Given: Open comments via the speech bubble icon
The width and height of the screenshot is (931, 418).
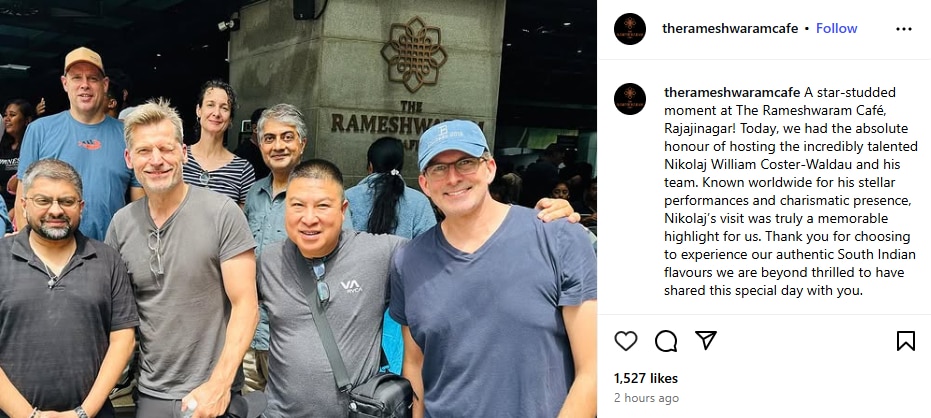Looking at the screenshot, I should pos(666,341).
